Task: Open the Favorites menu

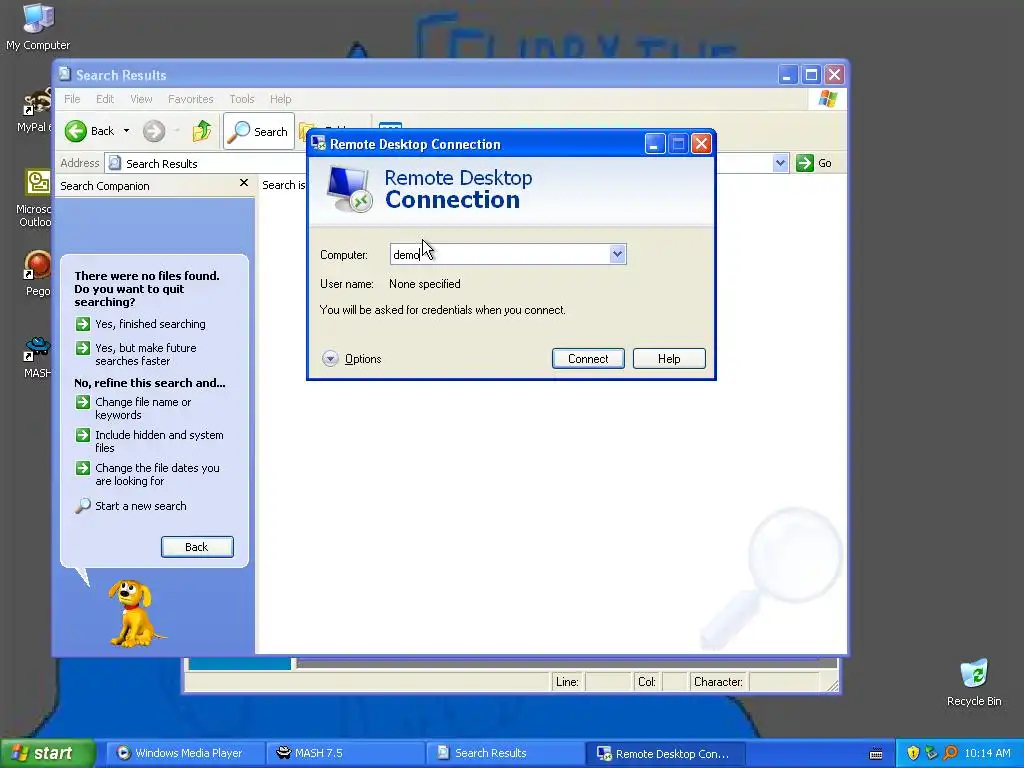Action: click(191, 99)
